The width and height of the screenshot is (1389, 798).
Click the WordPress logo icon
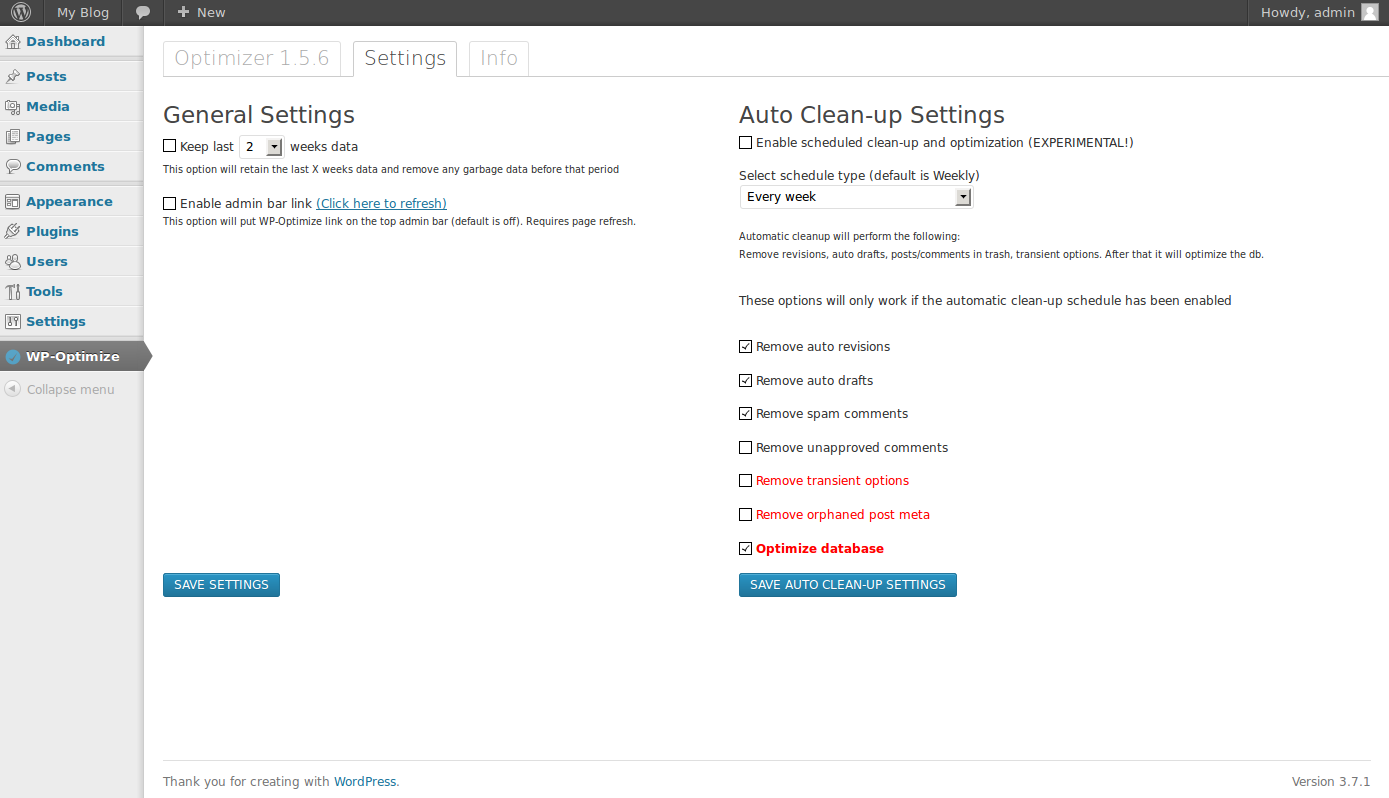pyautogui.click(x=21, y=13)
